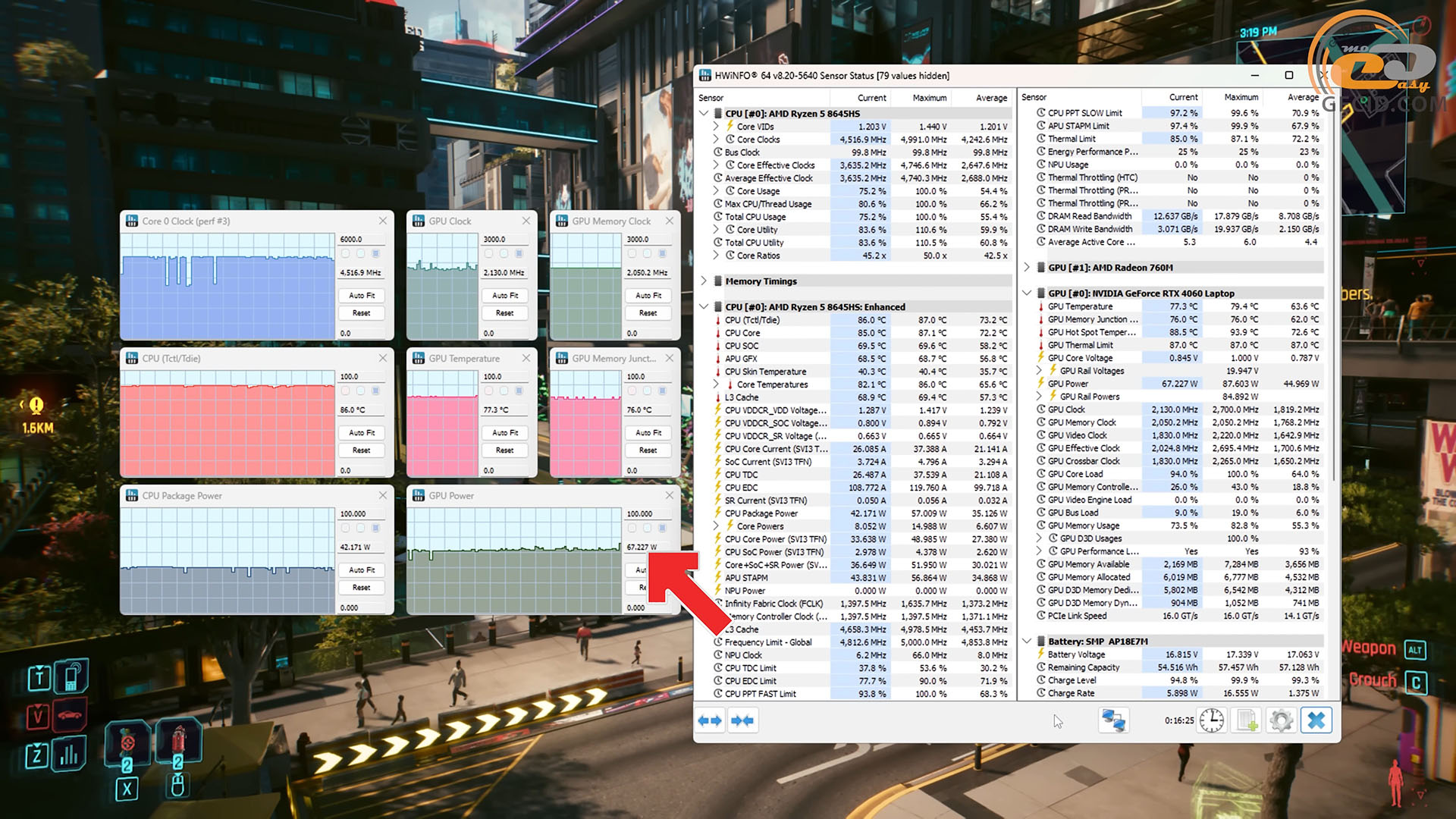Toggle the blue square option in Core 0 Clock graph

(x=375, y=253)
